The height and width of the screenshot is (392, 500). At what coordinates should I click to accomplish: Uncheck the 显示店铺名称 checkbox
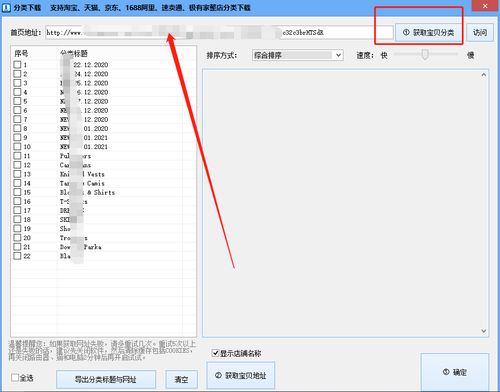click(x=215, y=353)
